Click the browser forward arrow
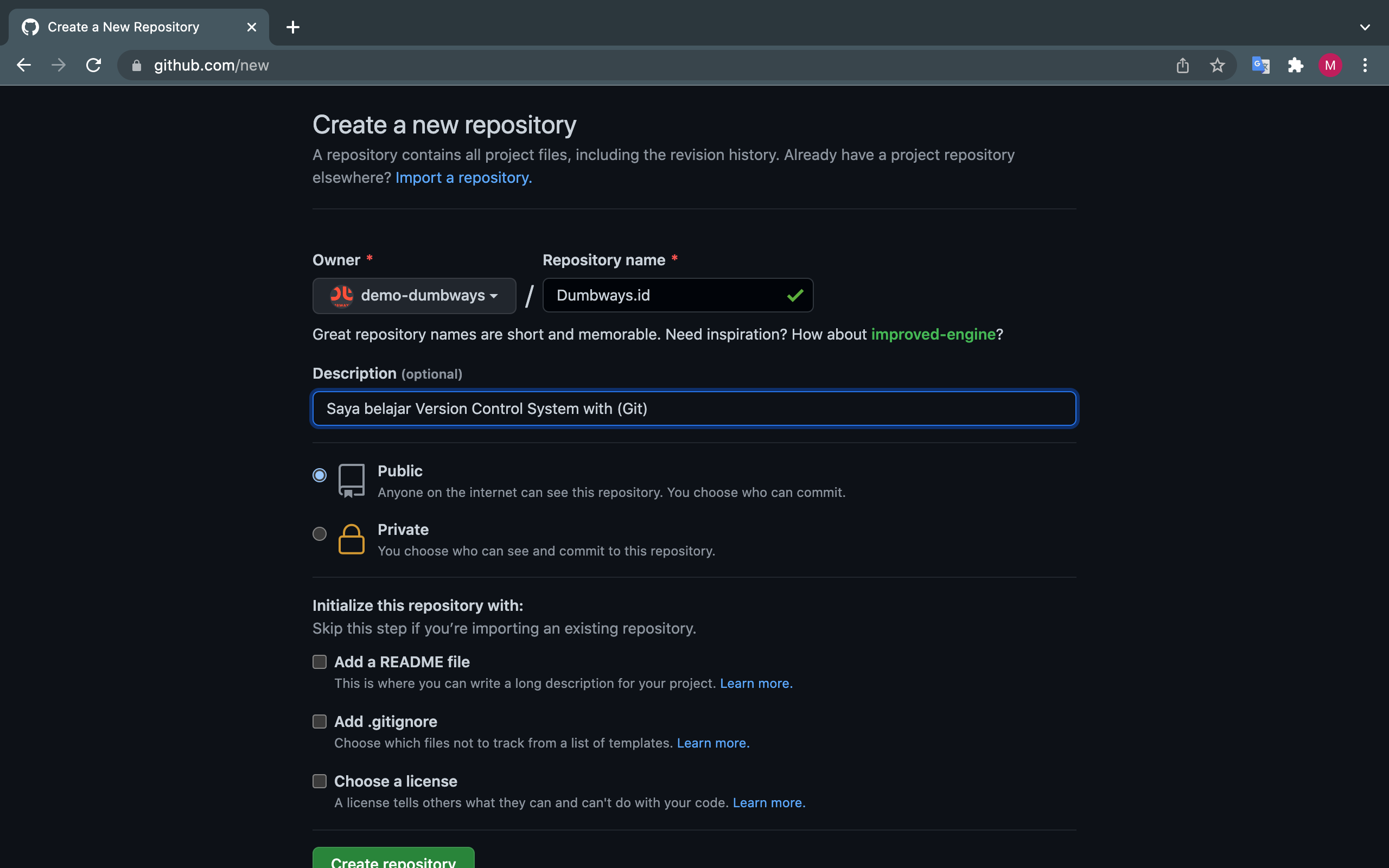The image size is (1389, 868). (59, 66)
